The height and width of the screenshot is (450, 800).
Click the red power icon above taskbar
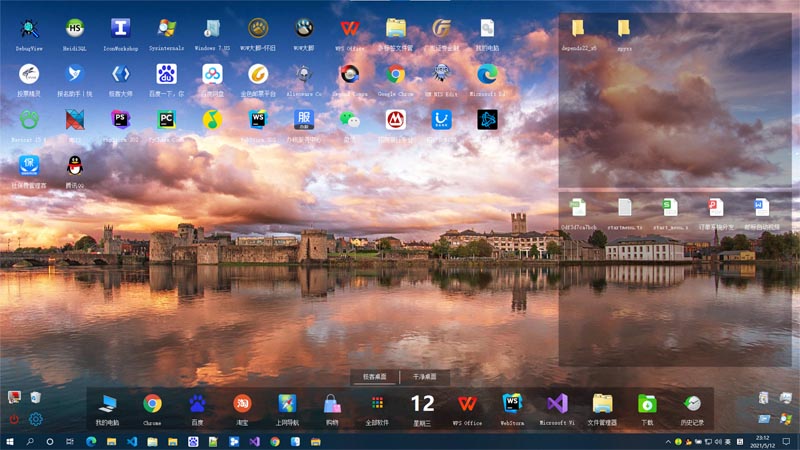14,419
